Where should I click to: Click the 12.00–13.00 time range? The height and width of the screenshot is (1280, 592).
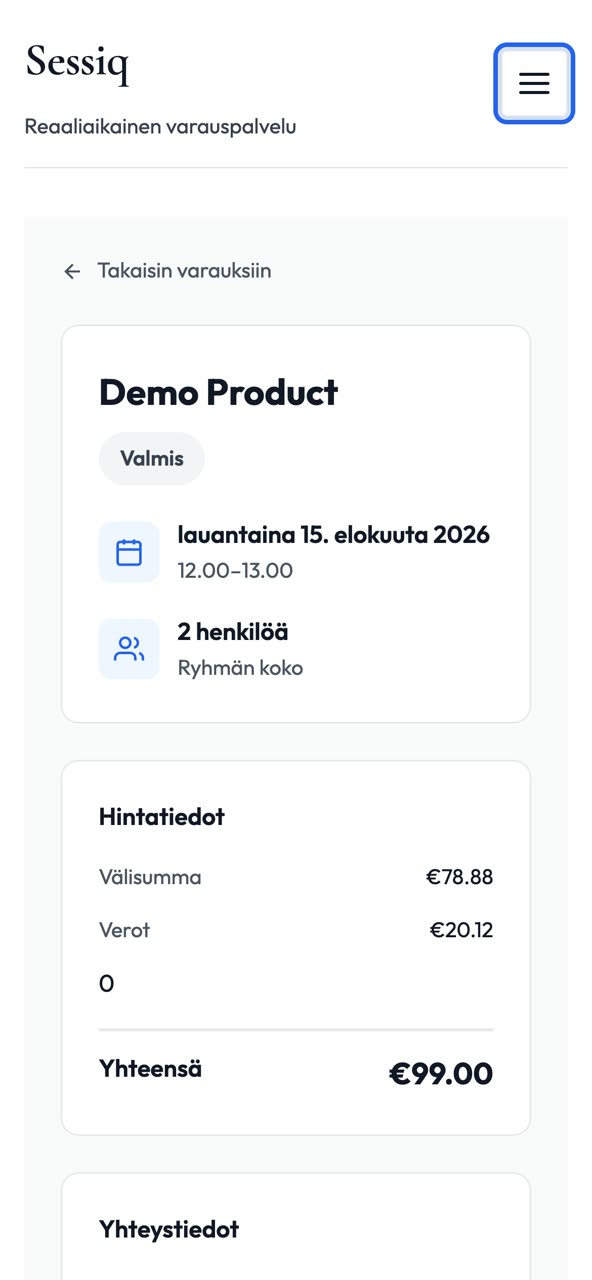tap(235, 571)
